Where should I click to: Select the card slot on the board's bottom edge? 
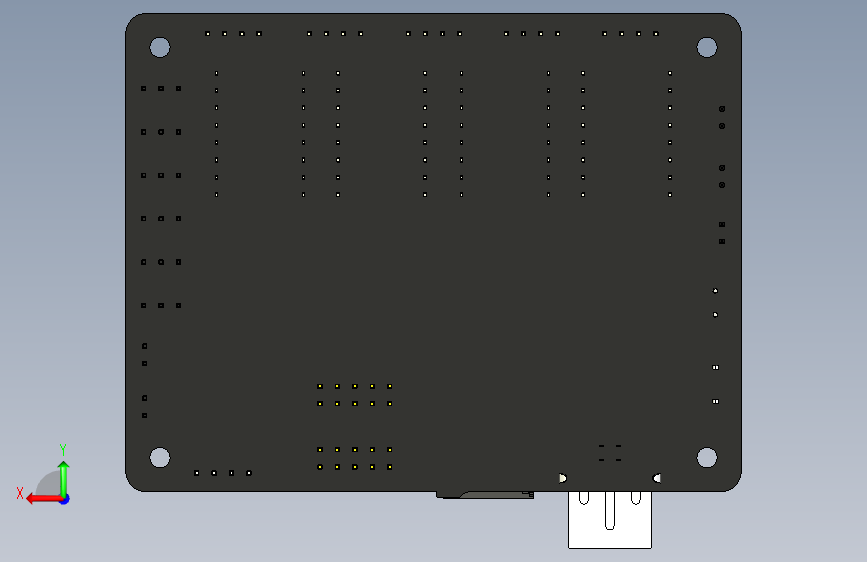click(x=485, y=495)
